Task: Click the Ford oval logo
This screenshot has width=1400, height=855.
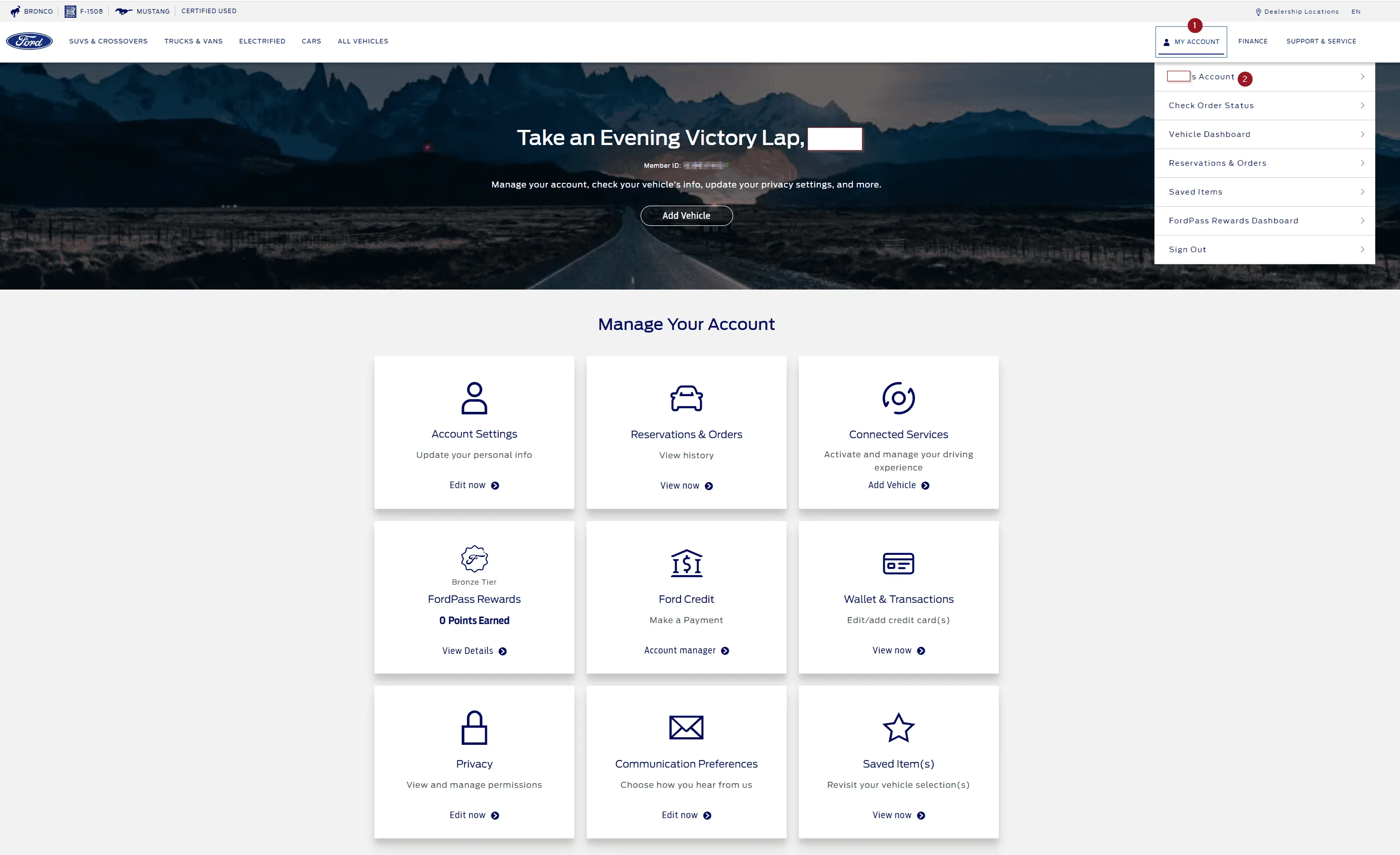Action: tap(29, 41)
